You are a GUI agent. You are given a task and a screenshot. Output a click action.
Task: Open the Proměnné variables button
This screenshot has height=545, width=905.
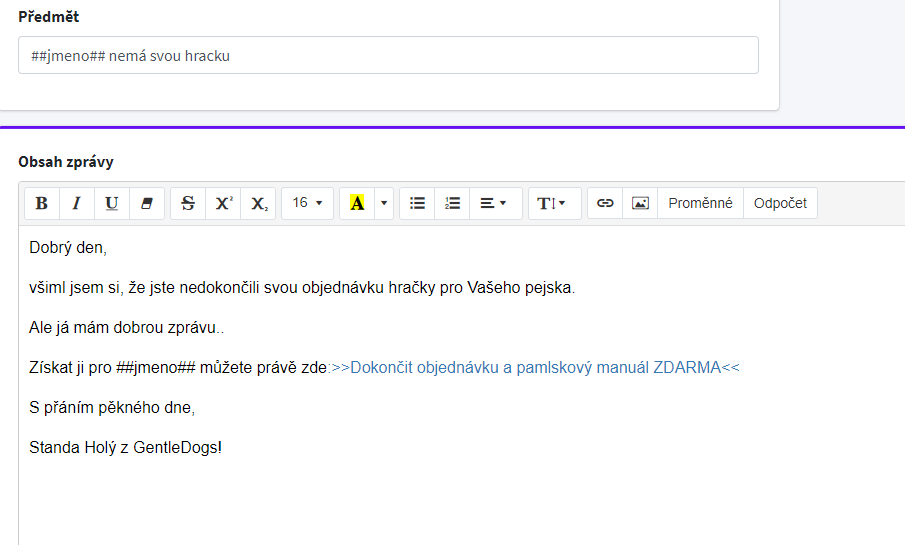[701, 203]
